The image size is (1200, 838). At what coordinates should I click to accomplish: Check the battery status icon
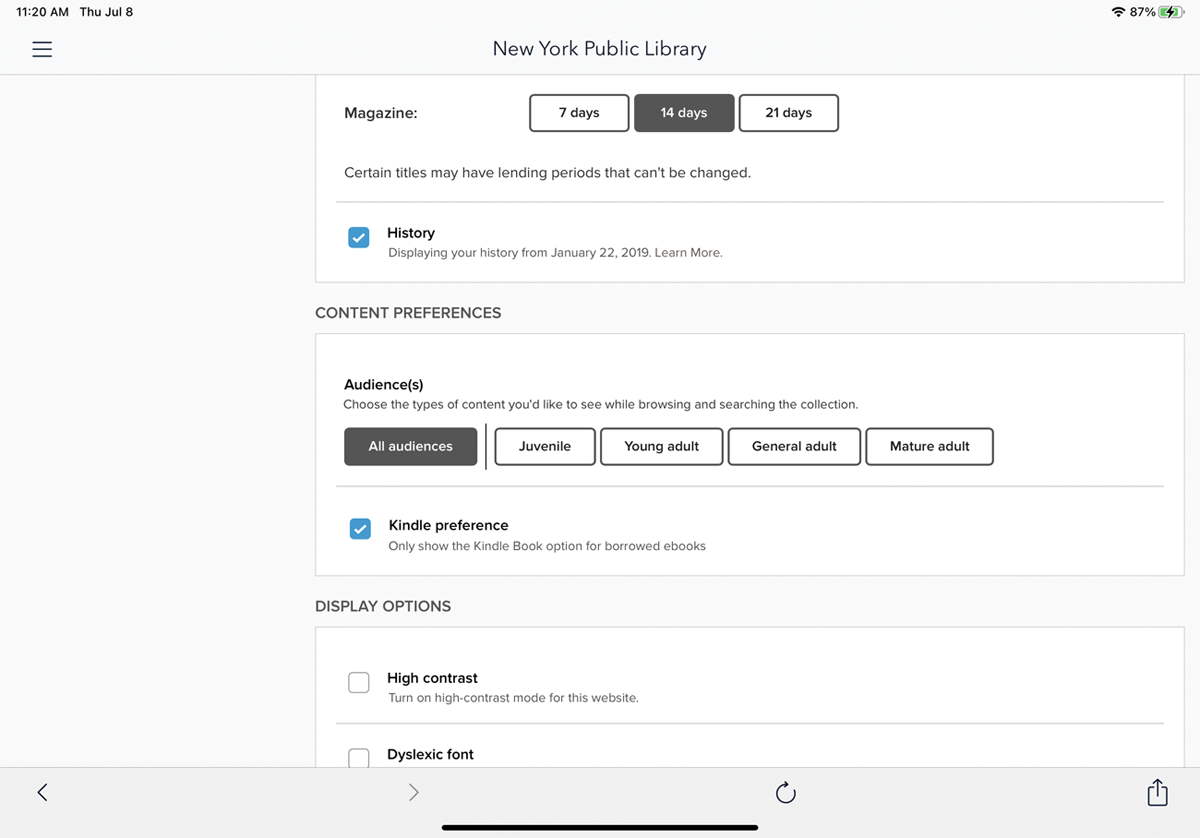pyautogui.click(x=1171, y=12)
